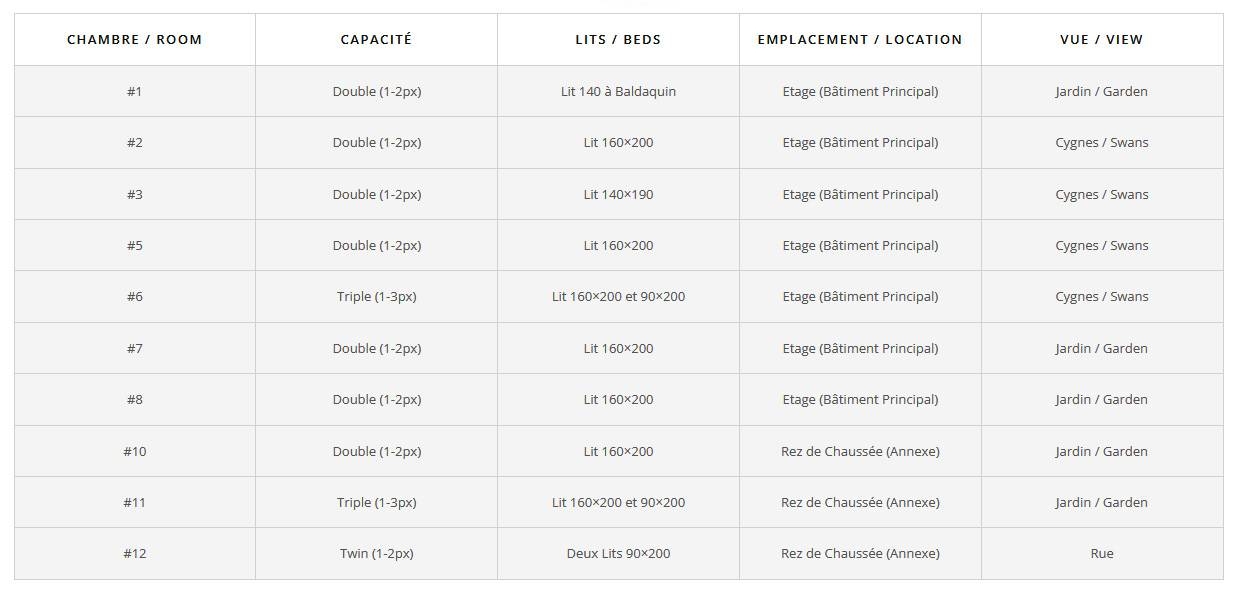Click the Lit 140×190 bed cell
This screenshot has height=594, width=1239.
(x=618, y=194)
